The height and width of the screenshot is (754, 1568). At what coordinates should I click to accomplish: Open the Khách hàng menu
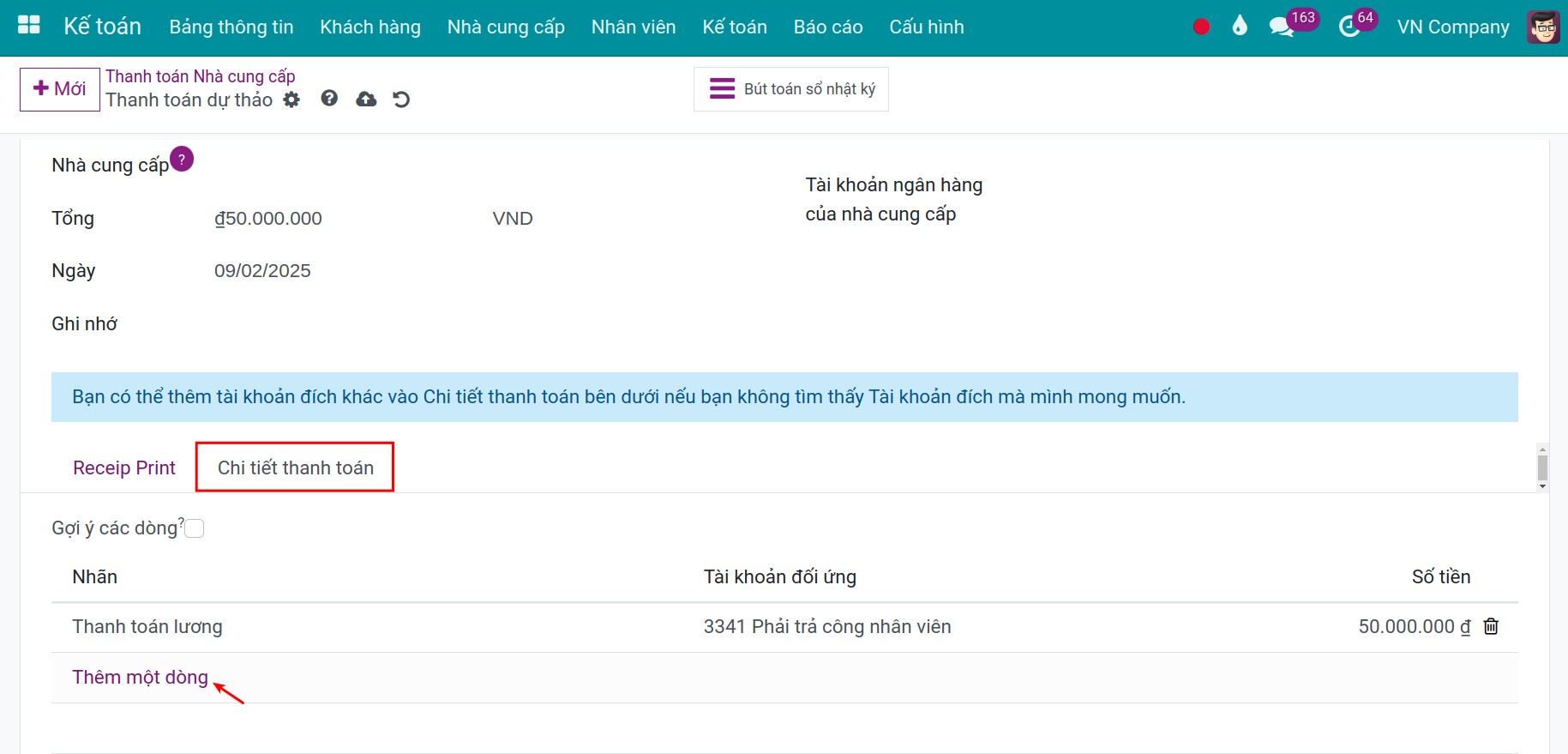(370, 27)
